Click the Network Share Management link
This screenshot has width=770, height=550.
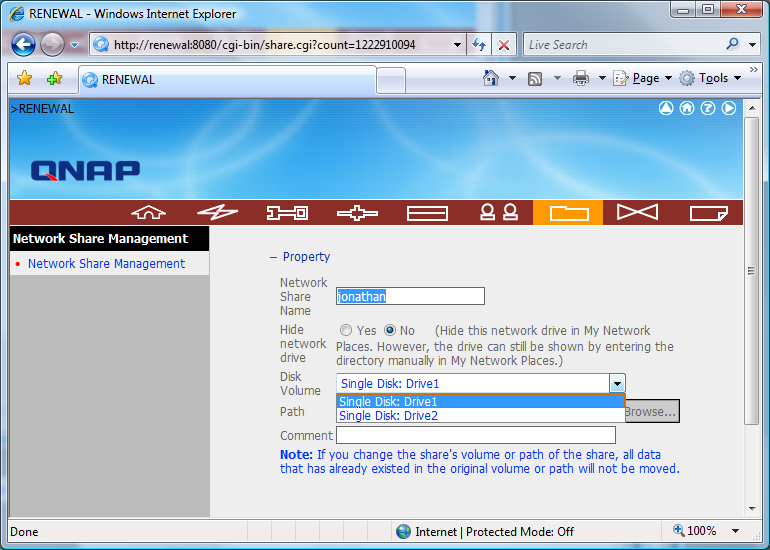point(106,264)
